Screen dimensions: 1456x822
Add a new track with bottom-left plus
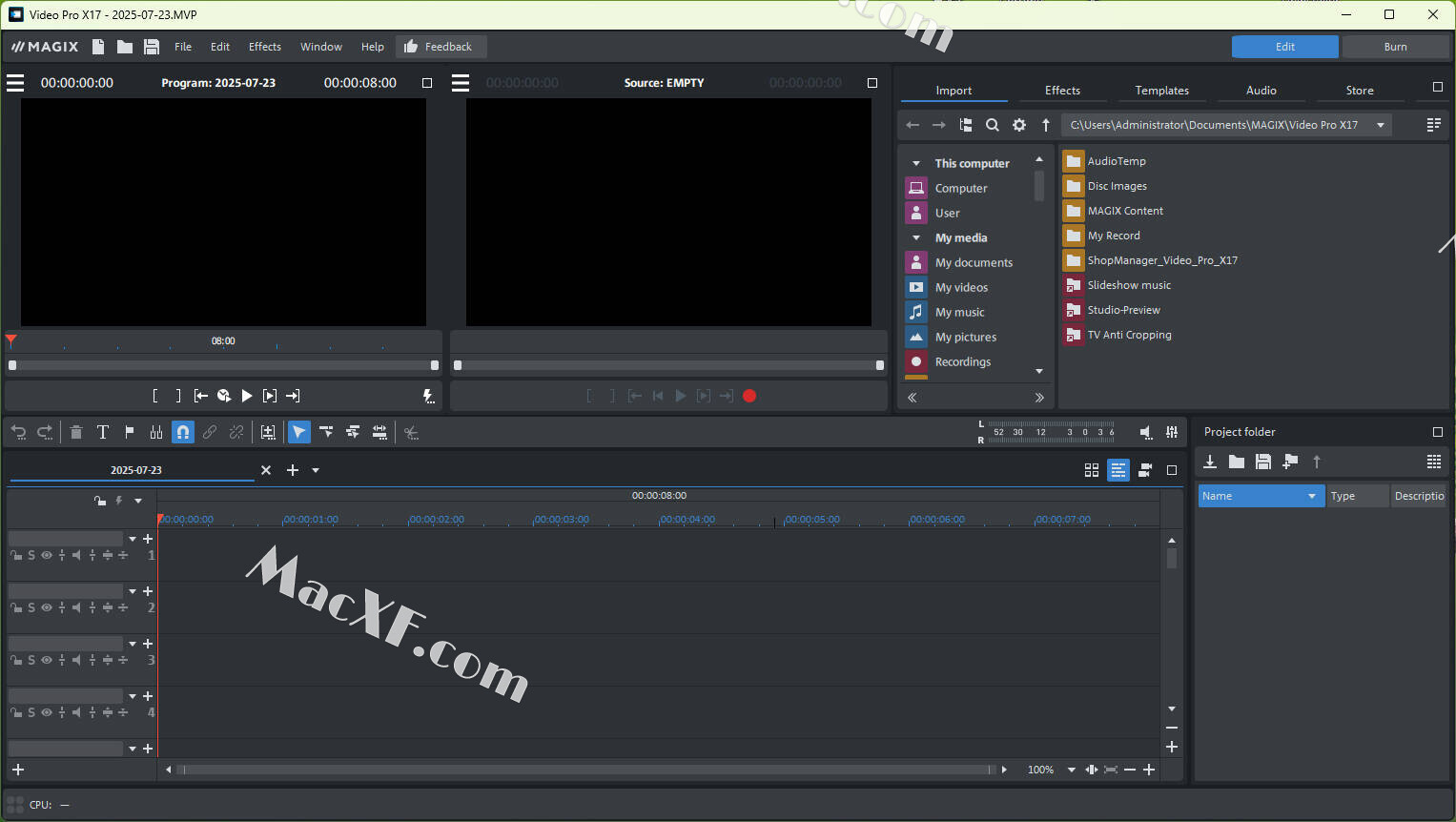click(x=18, y=770)
